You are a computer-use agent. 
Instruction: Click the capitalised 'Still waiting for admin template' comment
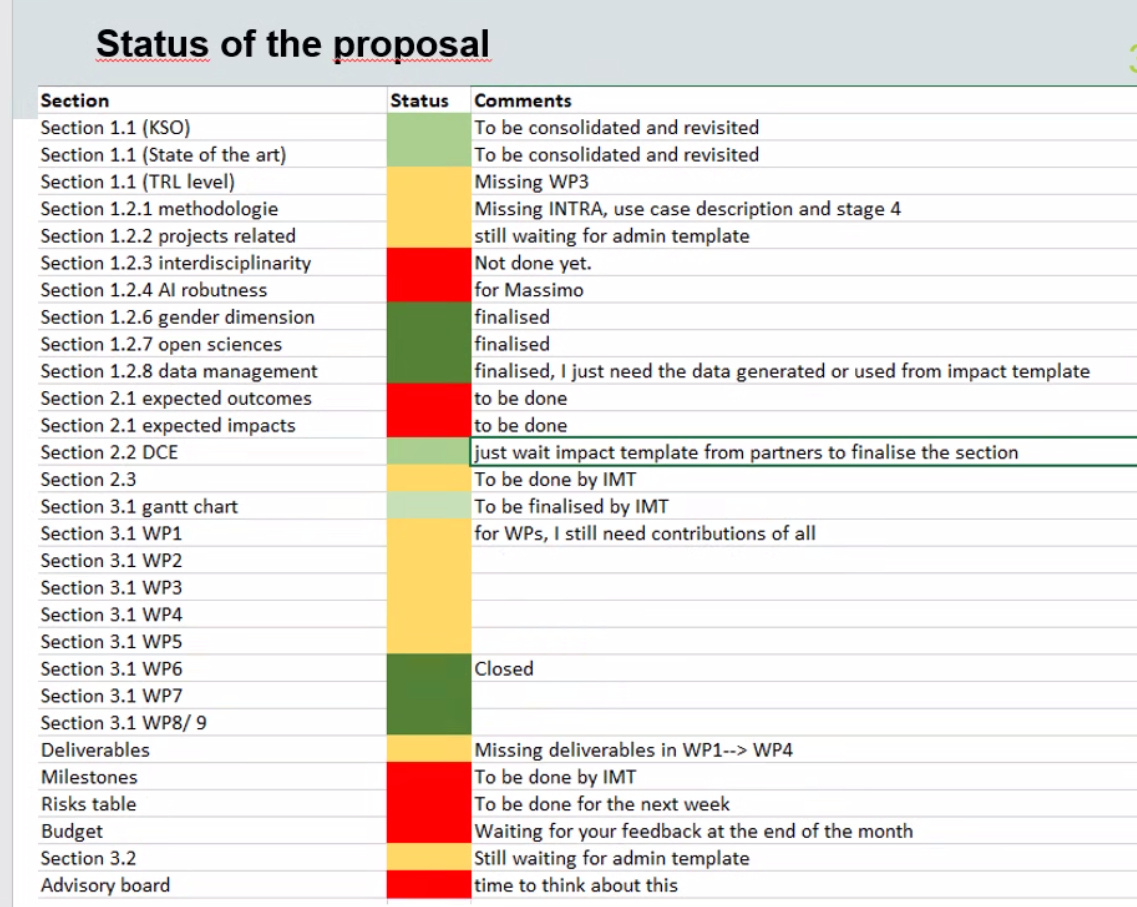pos(612,858)
